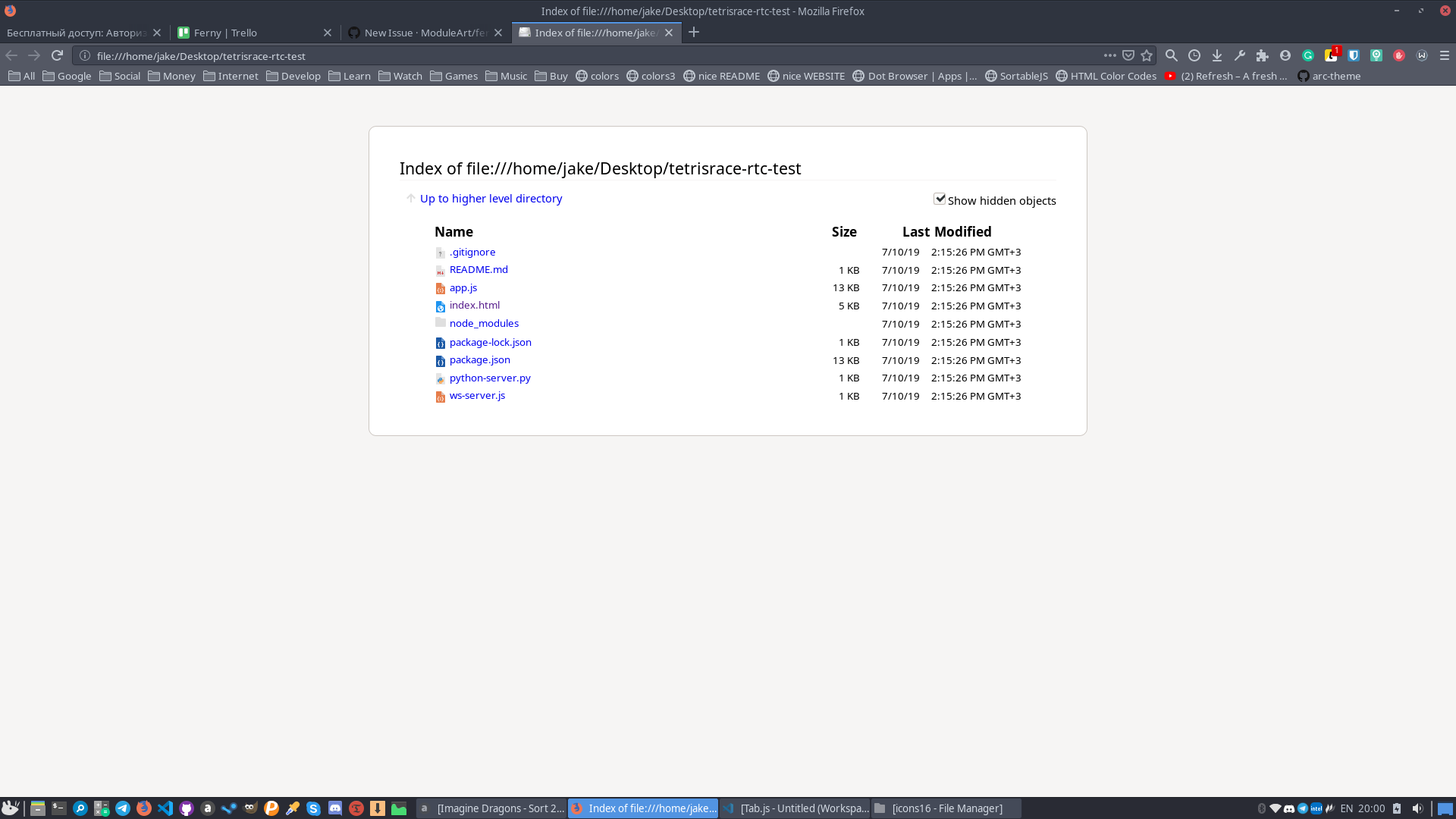The width and height of the screenshot is (1456, 819).
Task: Save the page to Pocket
Action: [1128, 55]
